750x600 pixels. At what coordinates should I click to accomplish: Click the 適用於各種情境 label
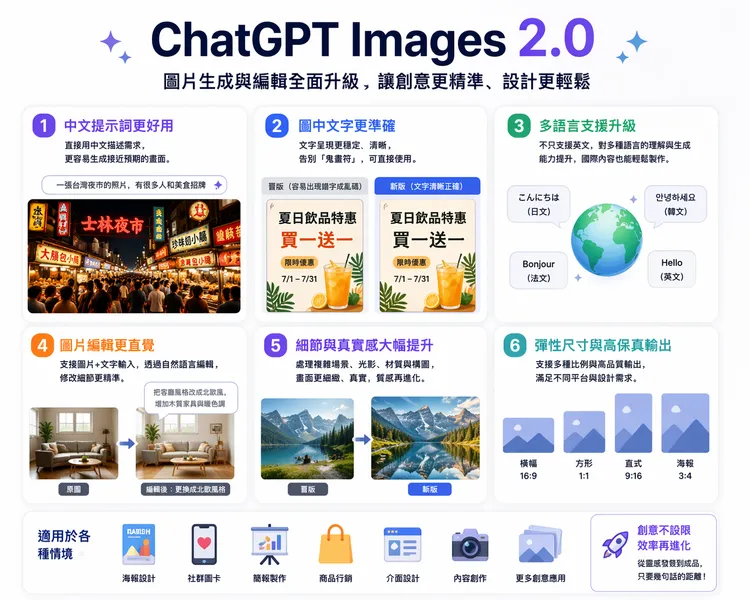coord(64,544)
